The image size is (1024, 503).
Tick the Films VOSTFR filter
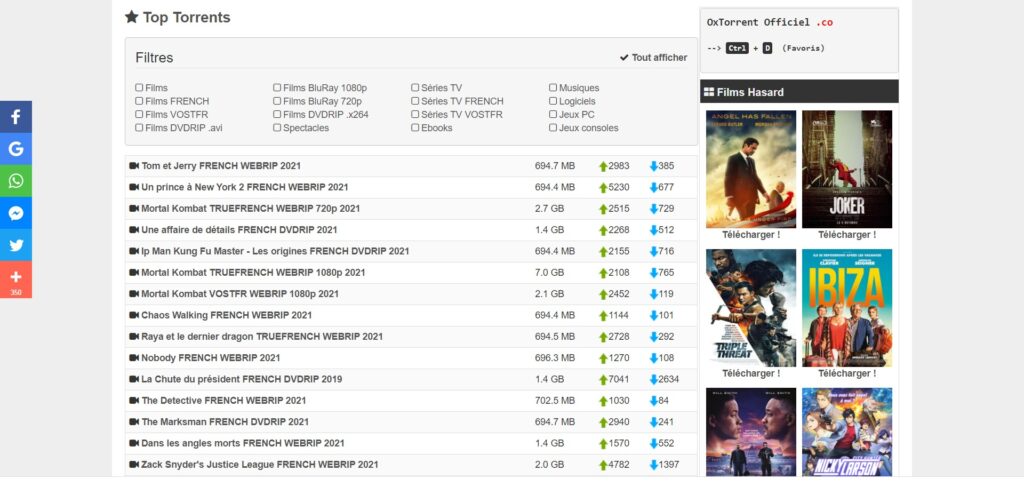pyautogui.click(x=139, y=114)
